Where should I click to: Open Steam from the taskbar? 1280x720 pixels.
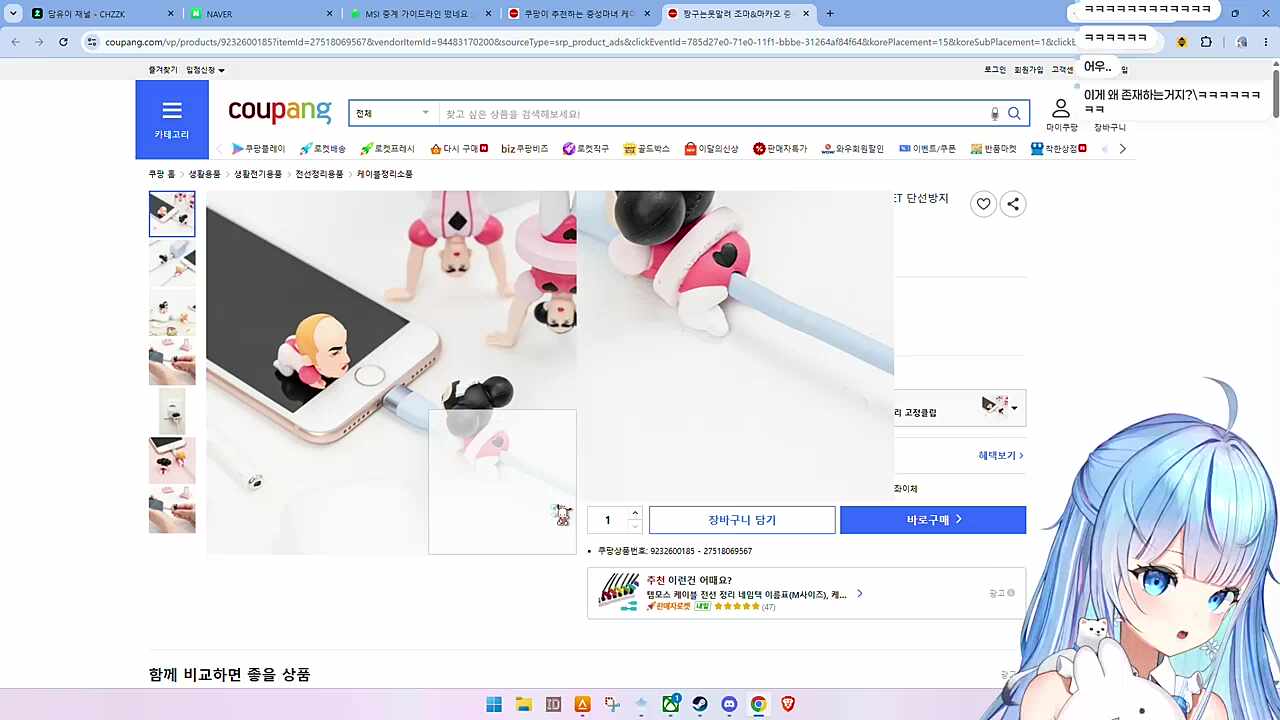click(x=700, y=704)
